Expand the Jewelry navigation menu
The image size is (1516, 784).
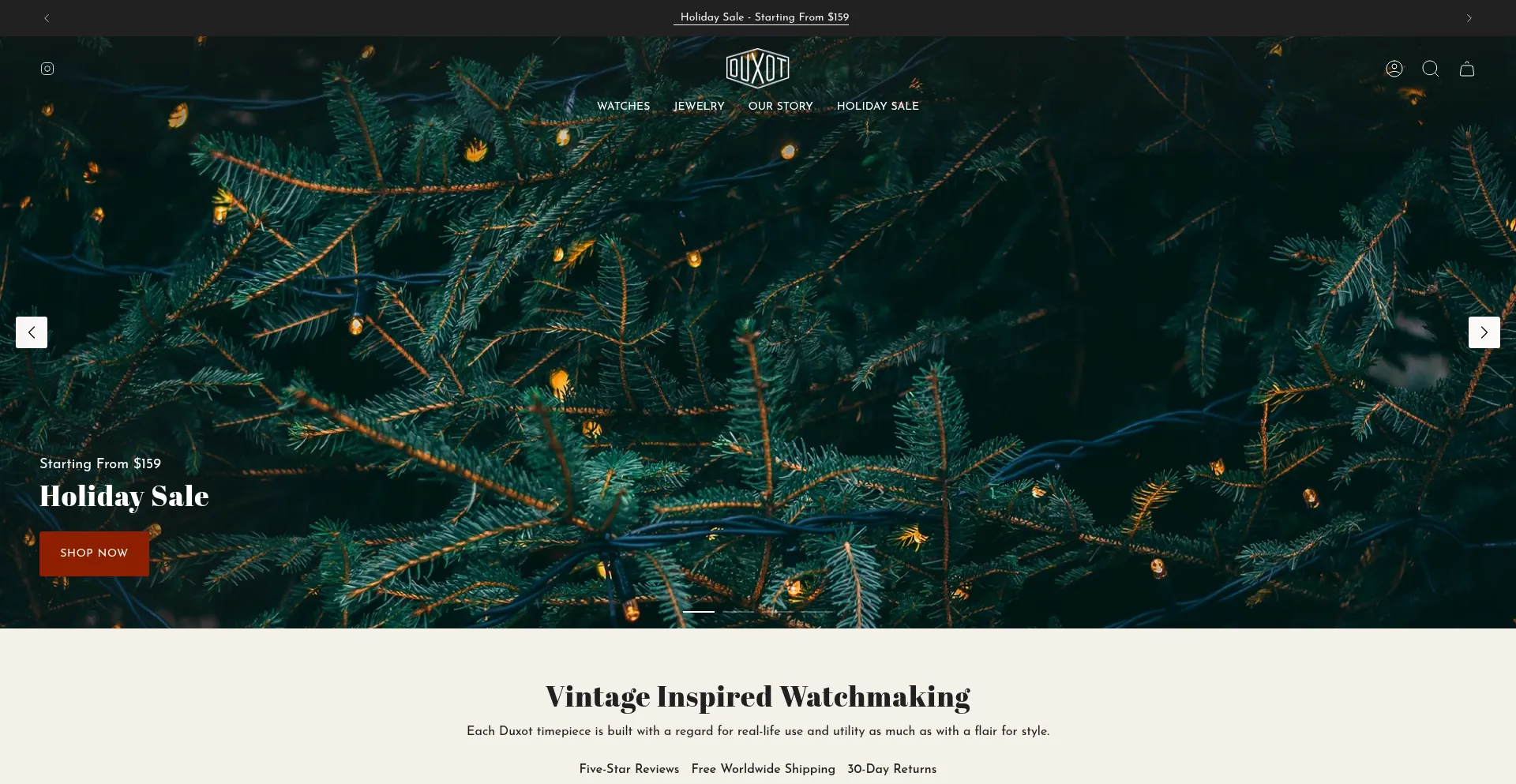click(699, 106)
